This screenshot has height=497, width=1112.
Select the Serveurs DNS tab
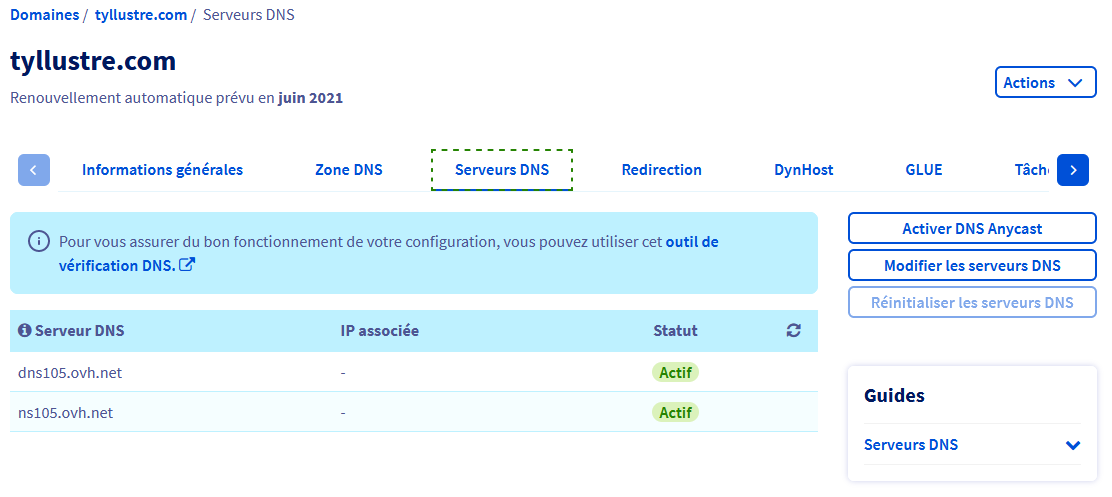click(x=502, y=170)
